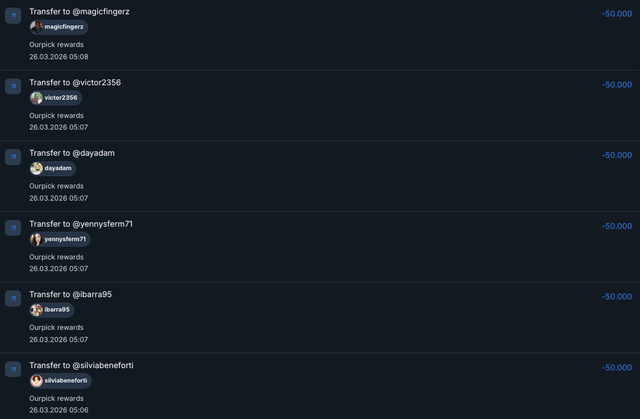This screenshot has height=419, width=640.
Task: Click the -50.000 amount for magicfingerz transfer
Action: coord(616,14)
